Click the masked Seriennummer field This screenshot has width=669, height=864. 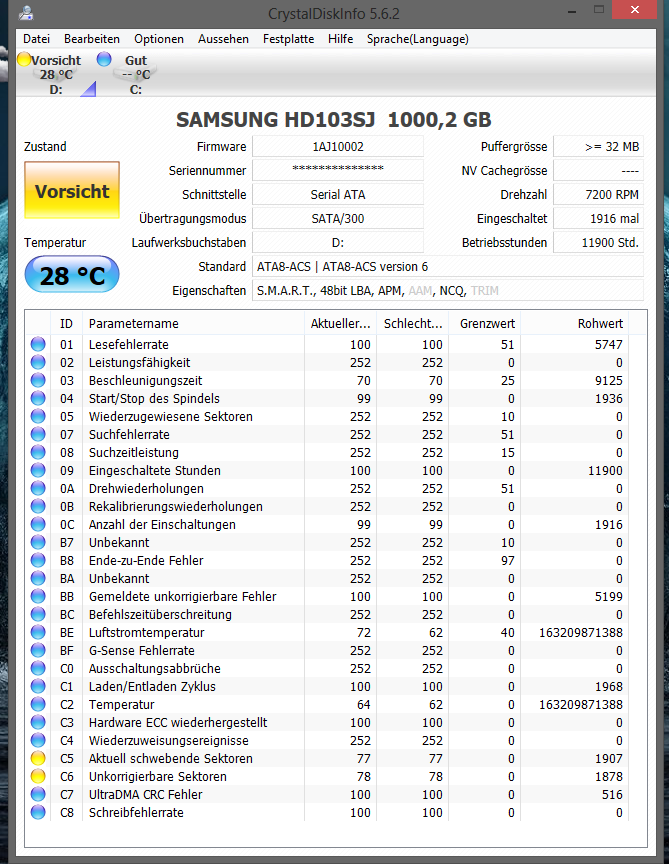click(338, 170)
